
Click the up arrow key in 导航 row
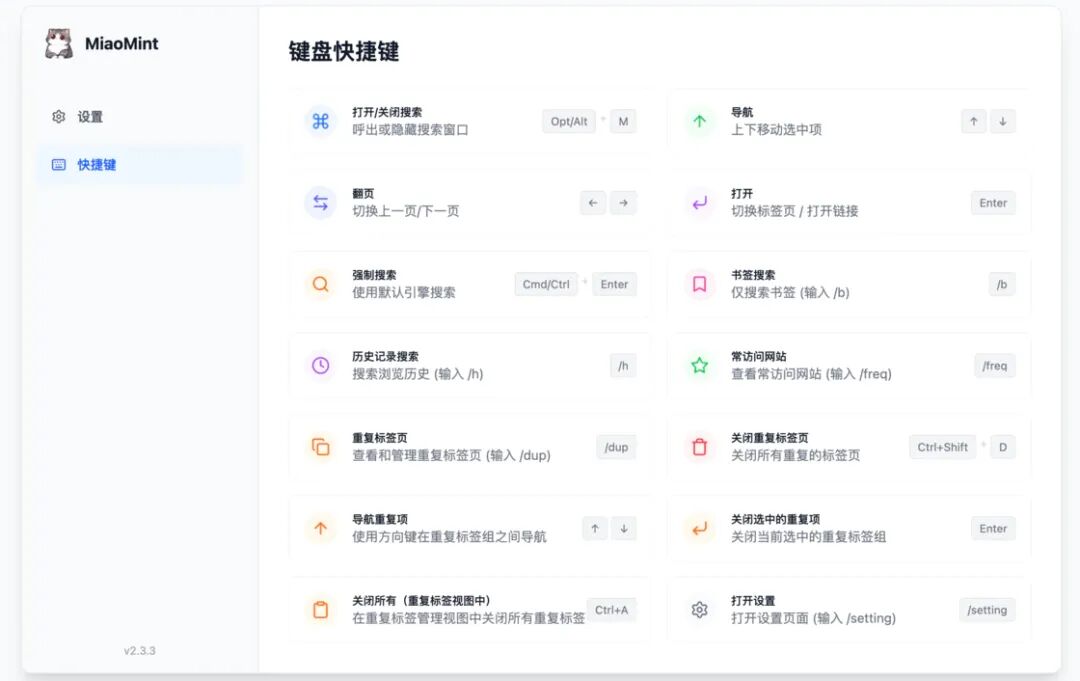point(973,122)
